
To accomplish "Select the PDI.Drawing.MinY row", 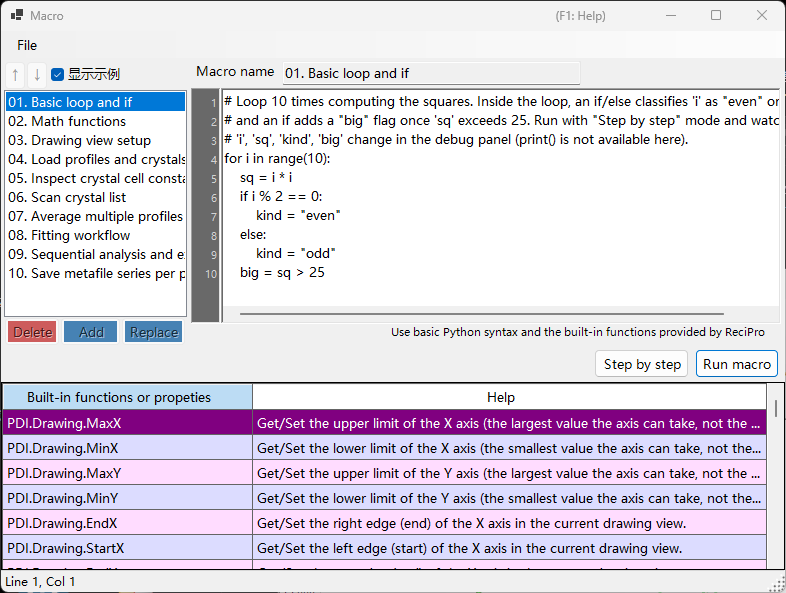I will 385,498.
